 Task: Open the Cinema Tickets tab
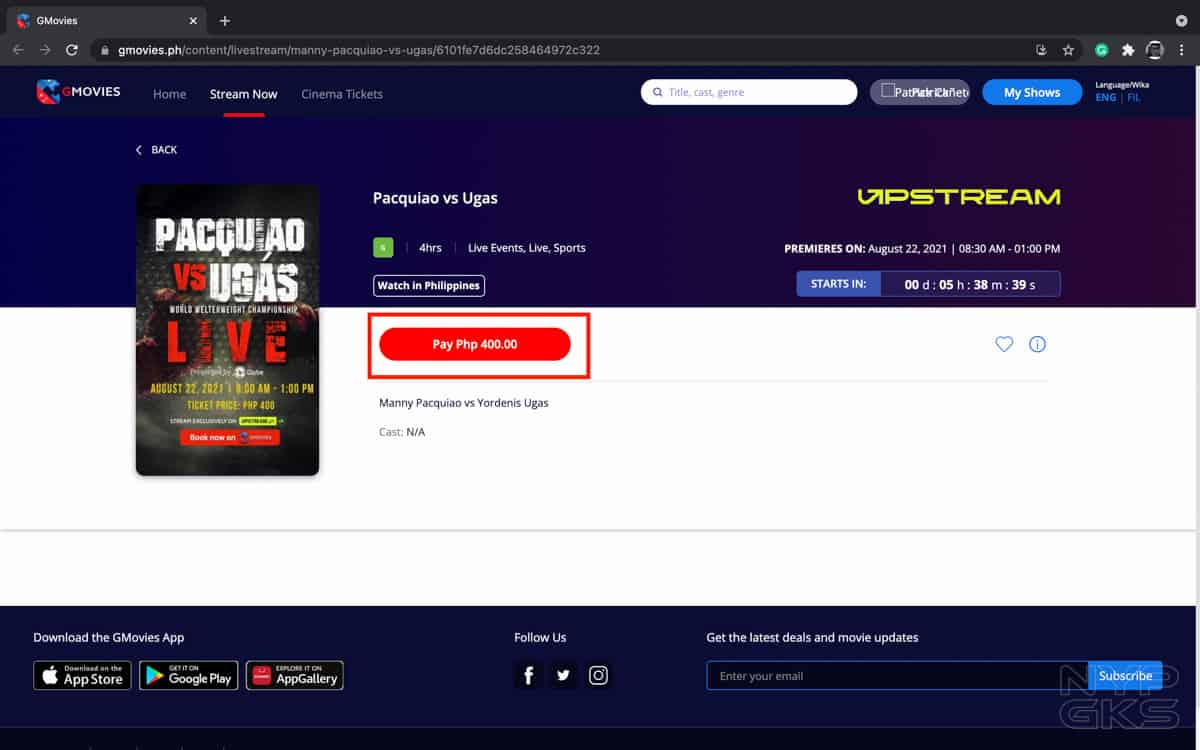point(342,94)
